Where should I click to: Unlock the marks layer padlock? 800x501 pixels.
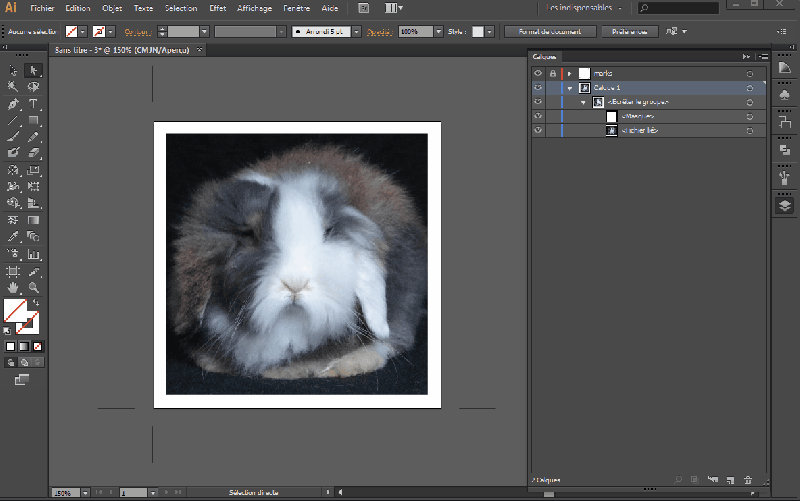(x=552, y=74)
